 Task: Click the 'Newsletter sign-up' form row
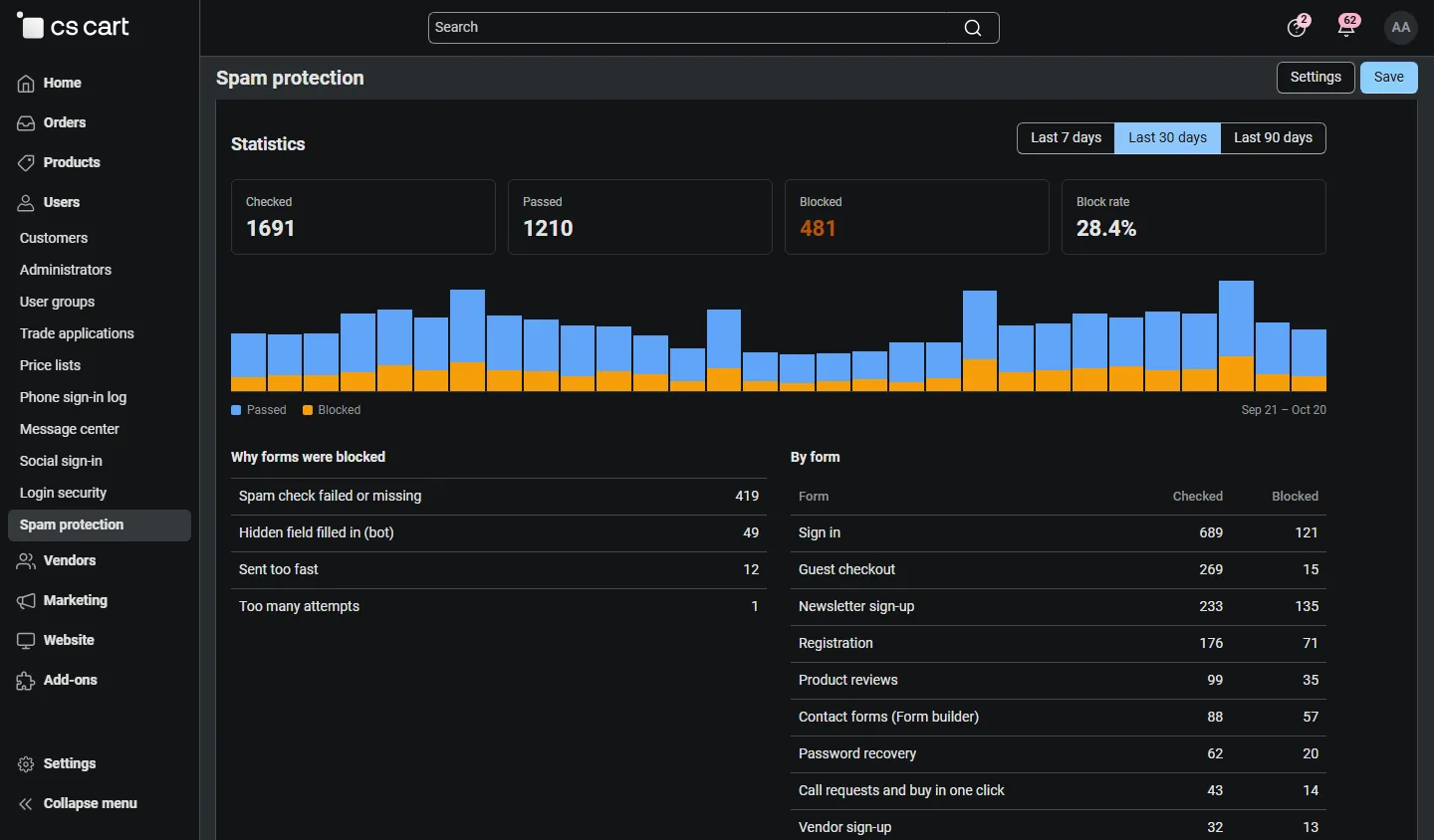(x=1059, y=607)
